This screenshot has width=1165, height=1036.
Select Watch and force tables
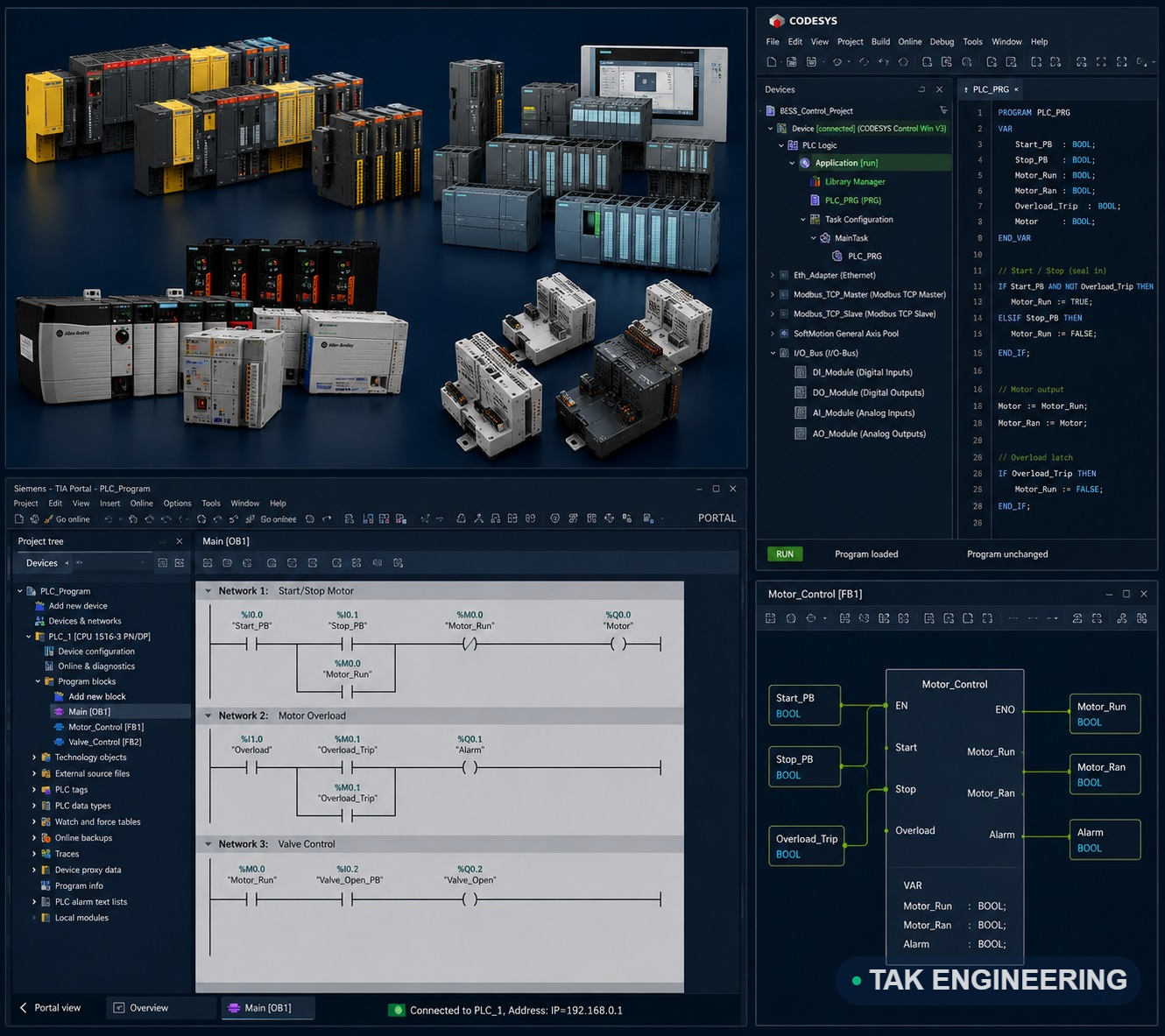97,821
